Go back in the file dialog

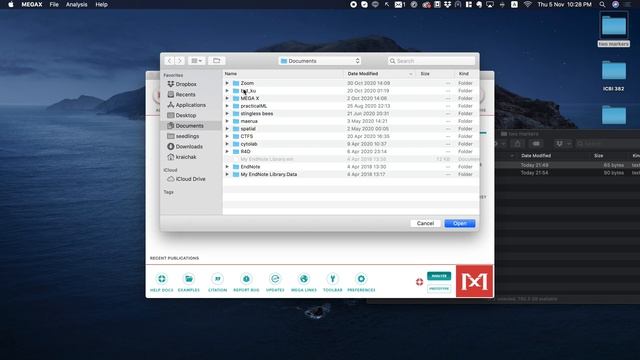tap(169, 61)
